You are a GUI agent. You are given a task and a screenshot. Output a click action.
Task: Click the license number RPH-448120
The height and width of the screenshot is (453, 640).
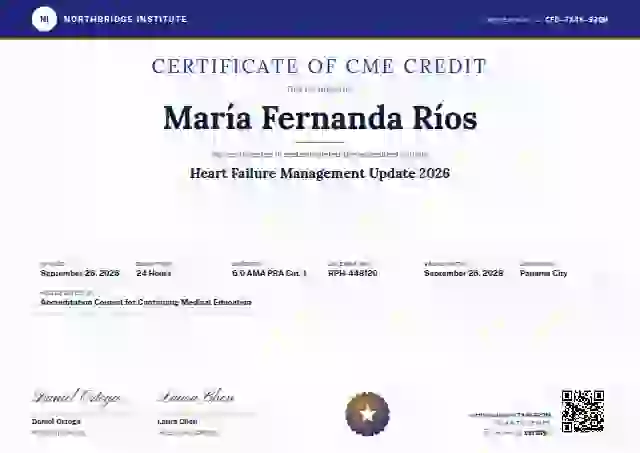point(353,273)
